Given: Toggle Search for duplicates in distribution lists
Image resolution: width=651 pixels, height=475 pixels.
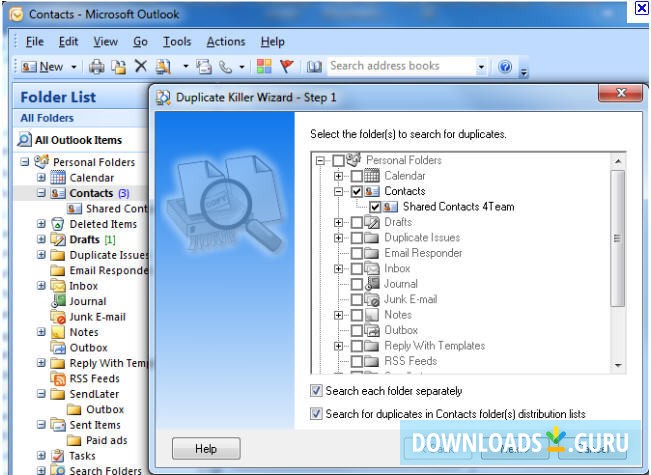Looking at the screenshot, I should pyautogui.click(x=316, y=414).
